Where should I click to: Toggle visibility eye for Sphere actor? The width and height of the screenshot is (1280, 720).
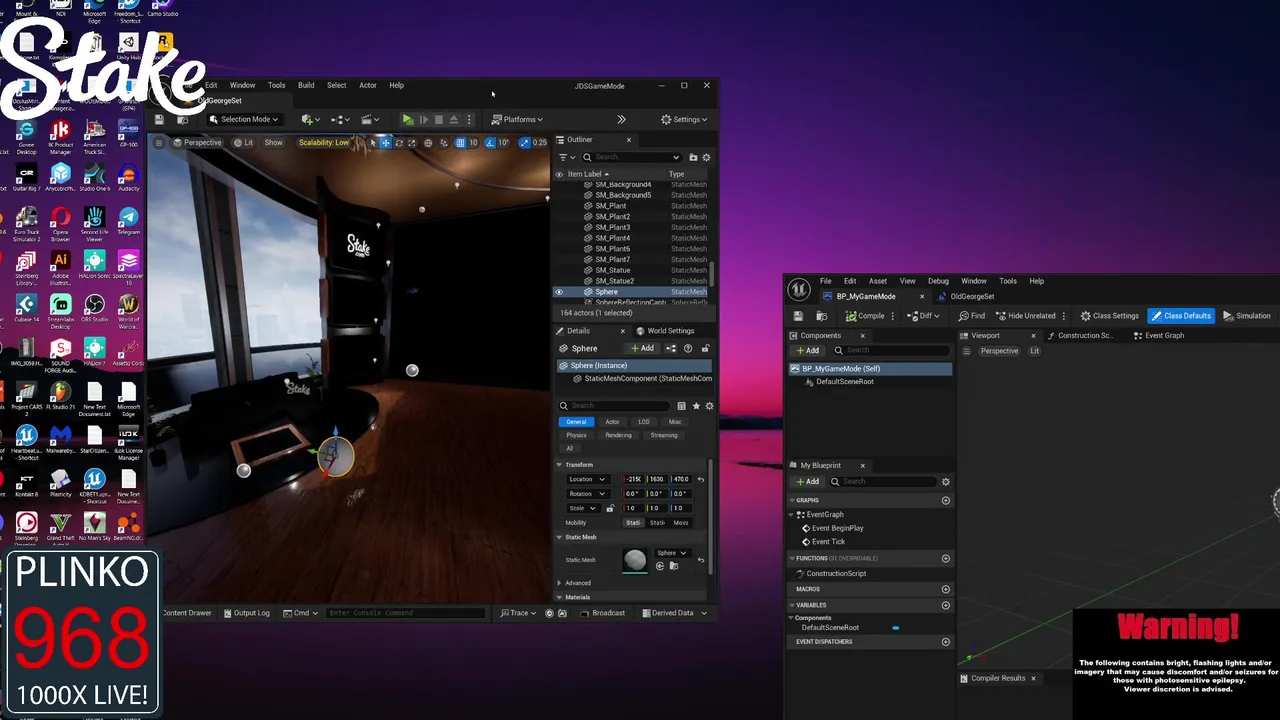click(x=559, y=291)
